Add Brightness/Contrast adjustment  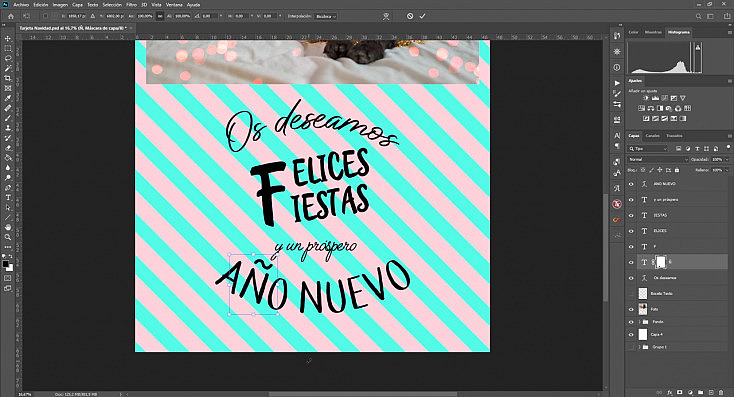[x=646, y=98]
